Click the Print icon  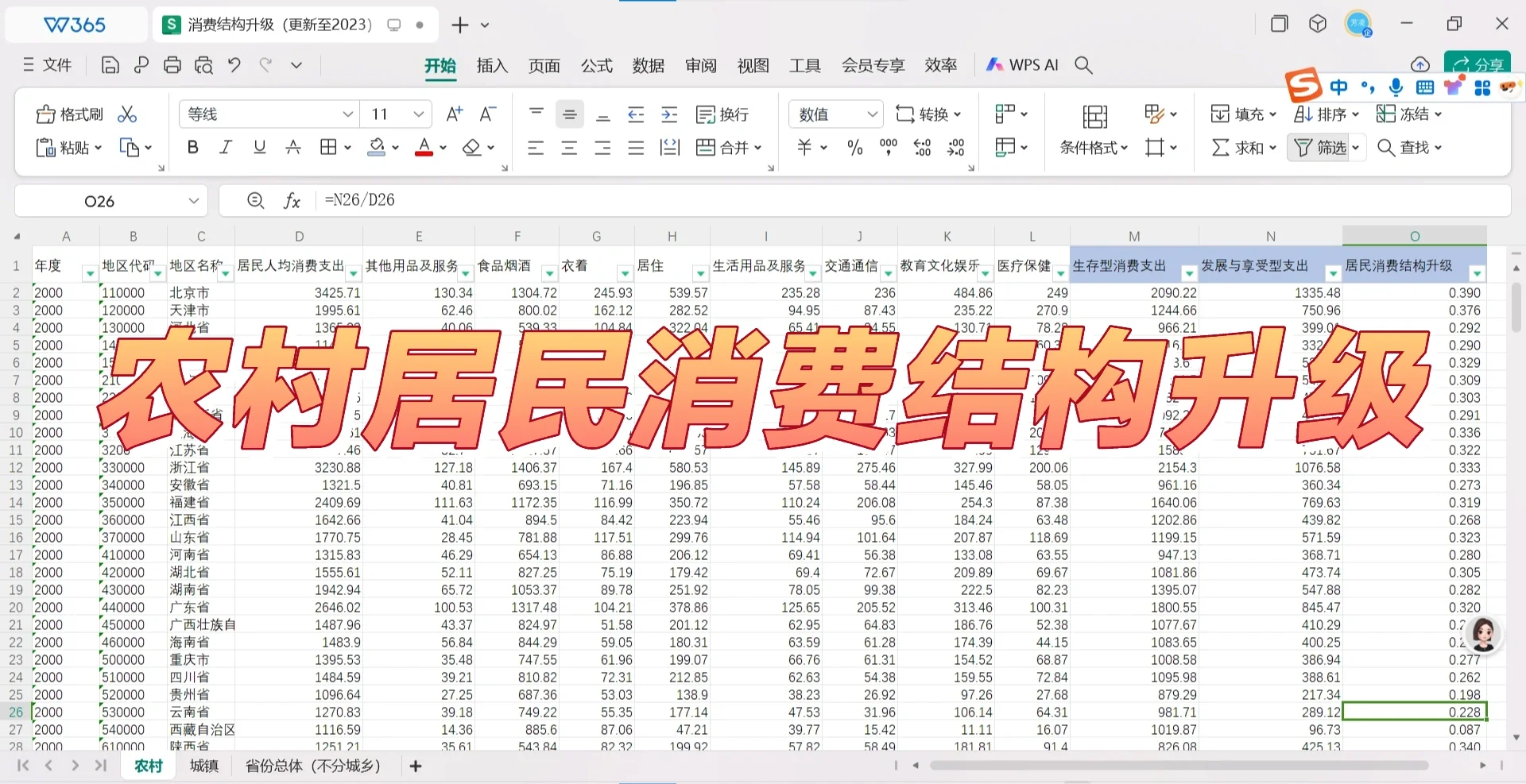click(x=172, y=65)
